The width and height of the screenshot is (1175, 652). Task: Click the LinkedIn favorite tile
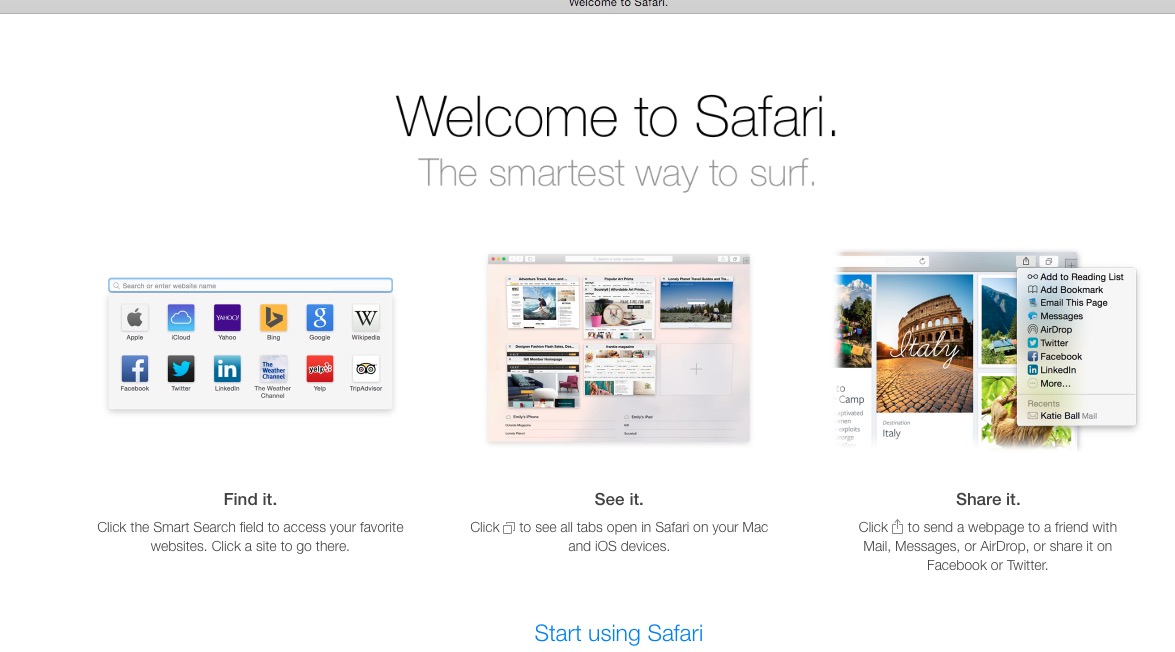click(x=227, y=369)
